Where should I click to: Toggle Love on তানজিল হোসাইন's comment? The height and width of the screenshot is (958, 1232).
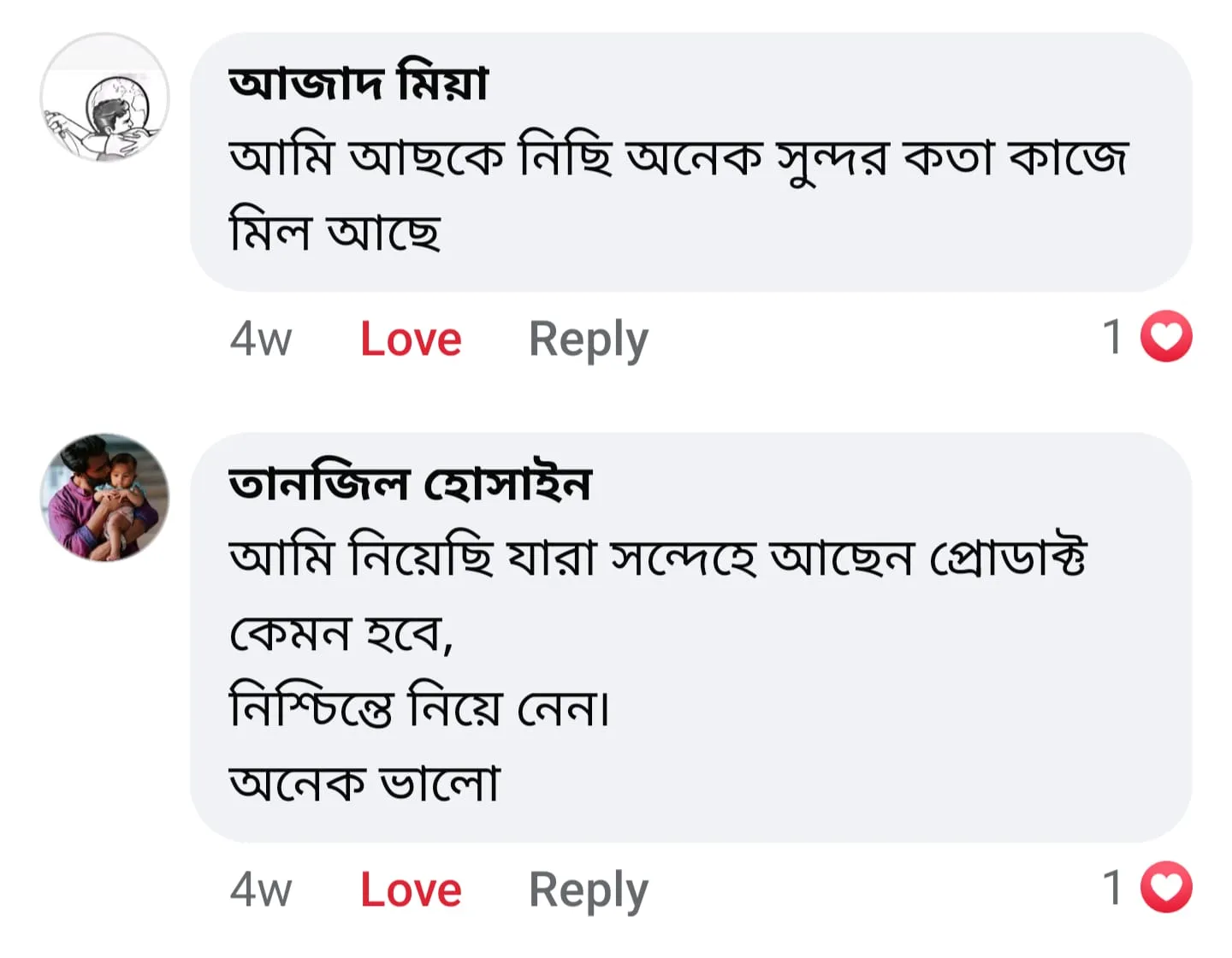pyautogui.click(x=411, y=890)
